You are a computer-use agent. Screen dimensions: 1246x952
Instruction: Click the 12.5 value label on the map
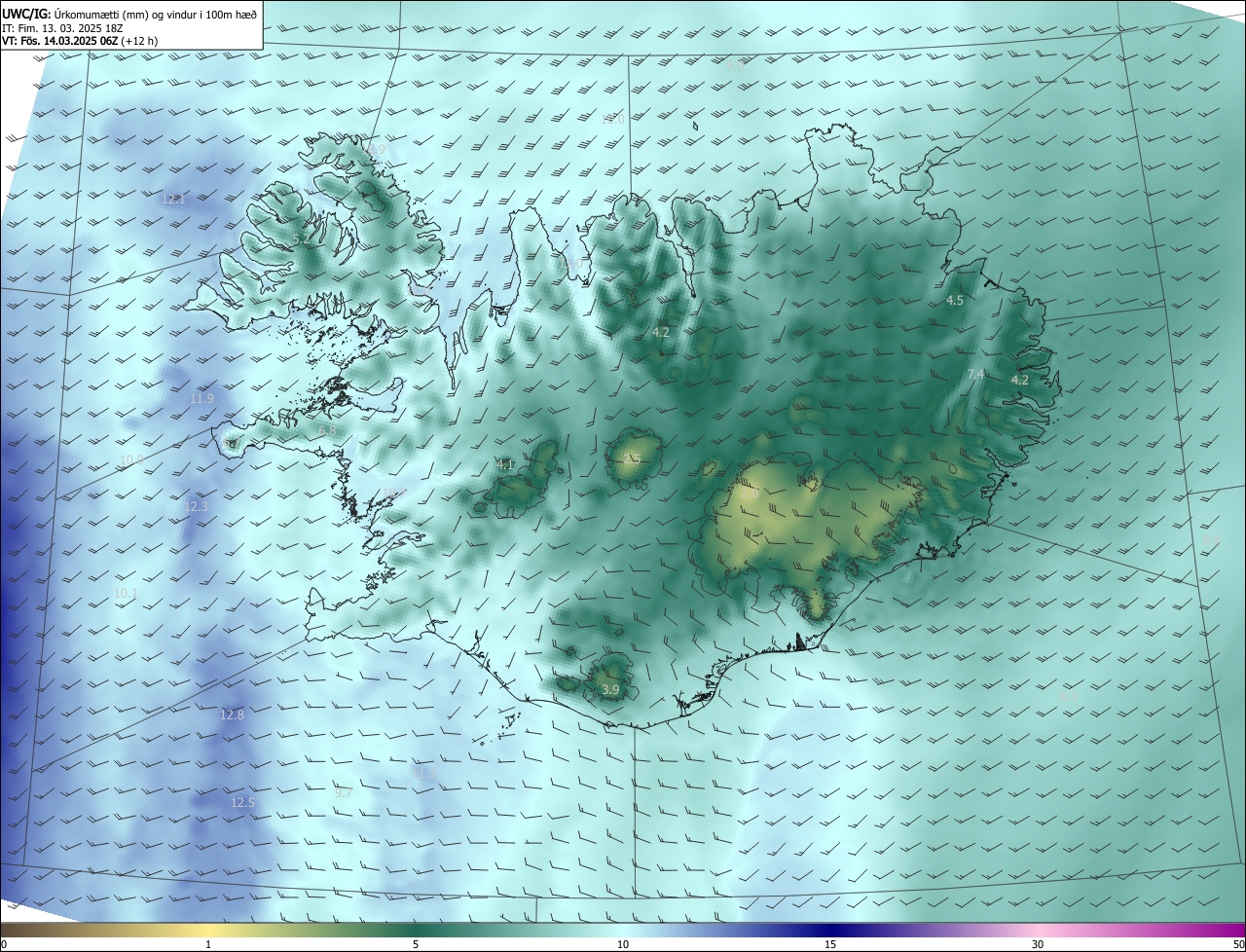[242, 803]
